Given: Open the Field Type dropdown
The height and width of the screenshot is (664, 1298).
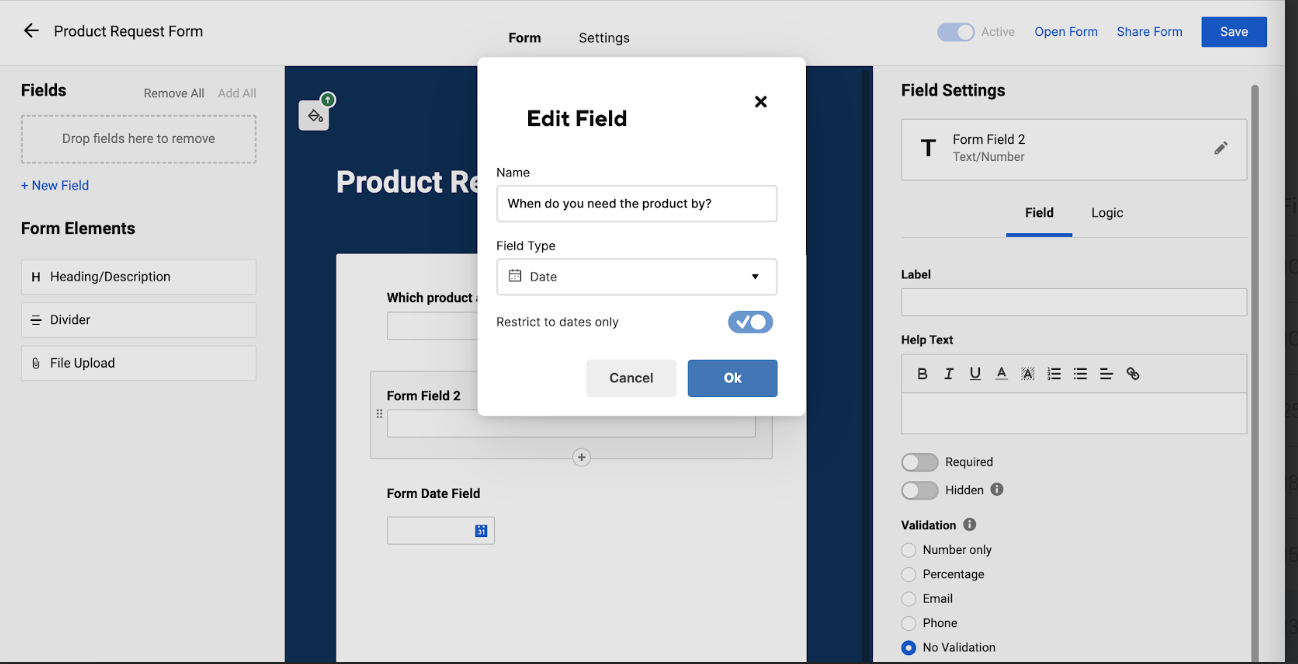Looking at the screenshot, I should point(636,276).
